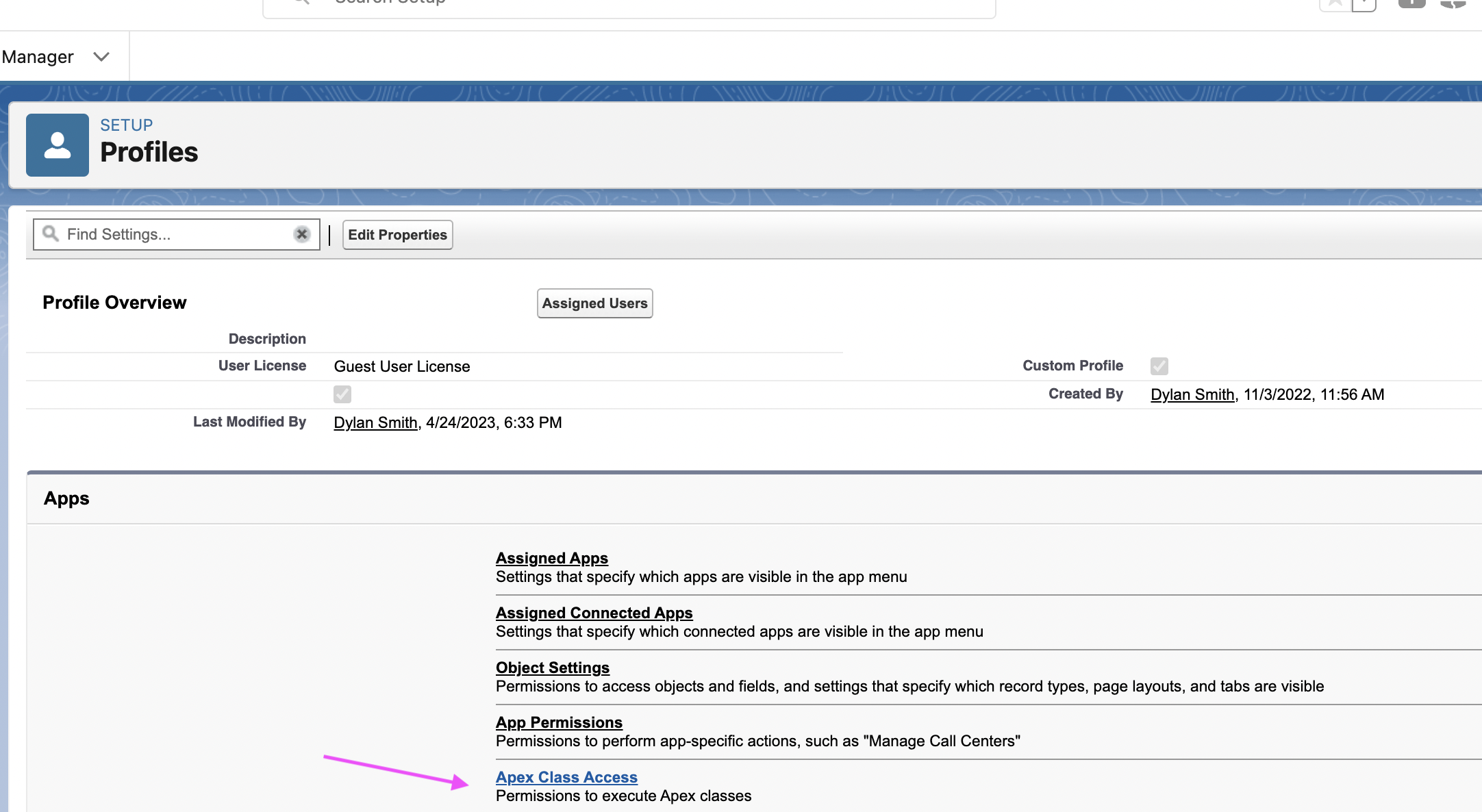1482x812 pixels.
Task: Toggle the Custom Profile checkbox
Action: (x=1159, y=366)
